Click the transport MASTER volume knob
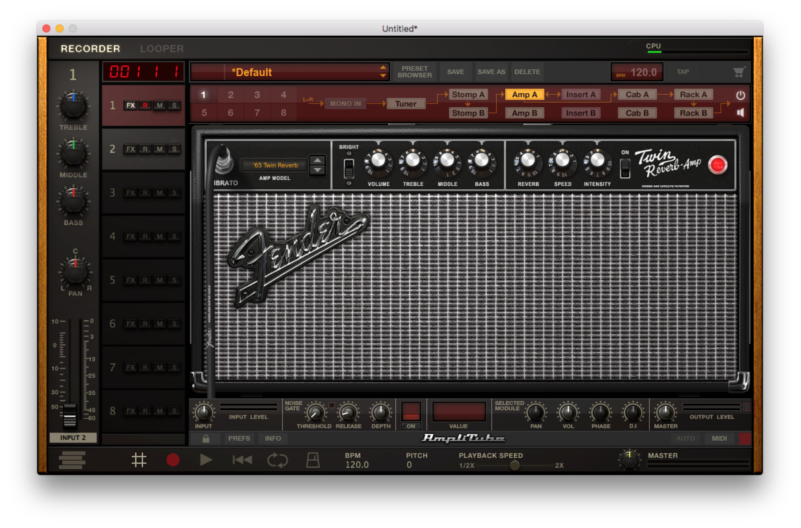 (x=629, y=459)
